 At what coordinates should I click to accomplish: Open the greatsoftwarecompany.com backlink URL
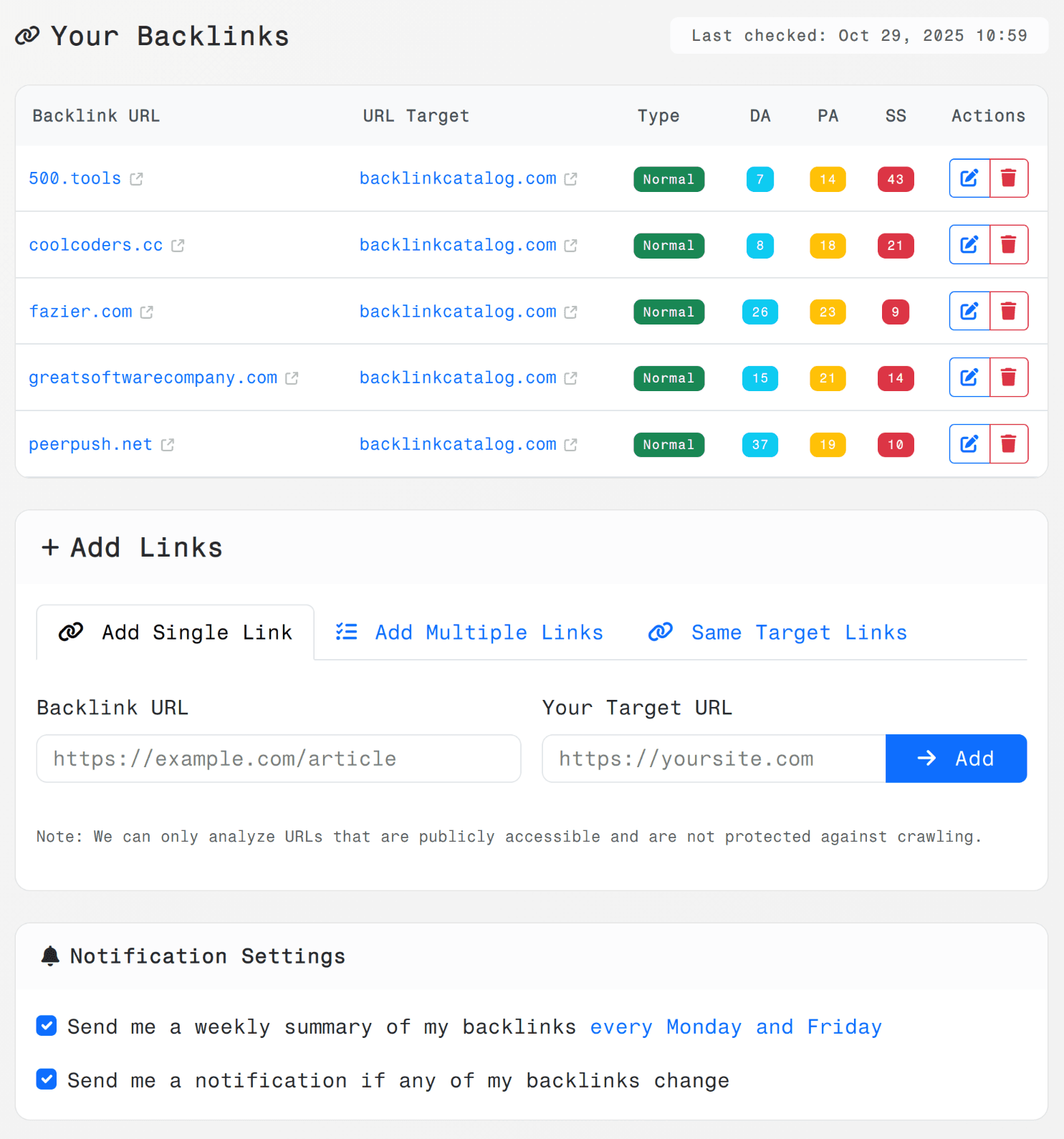coord(153,378)
